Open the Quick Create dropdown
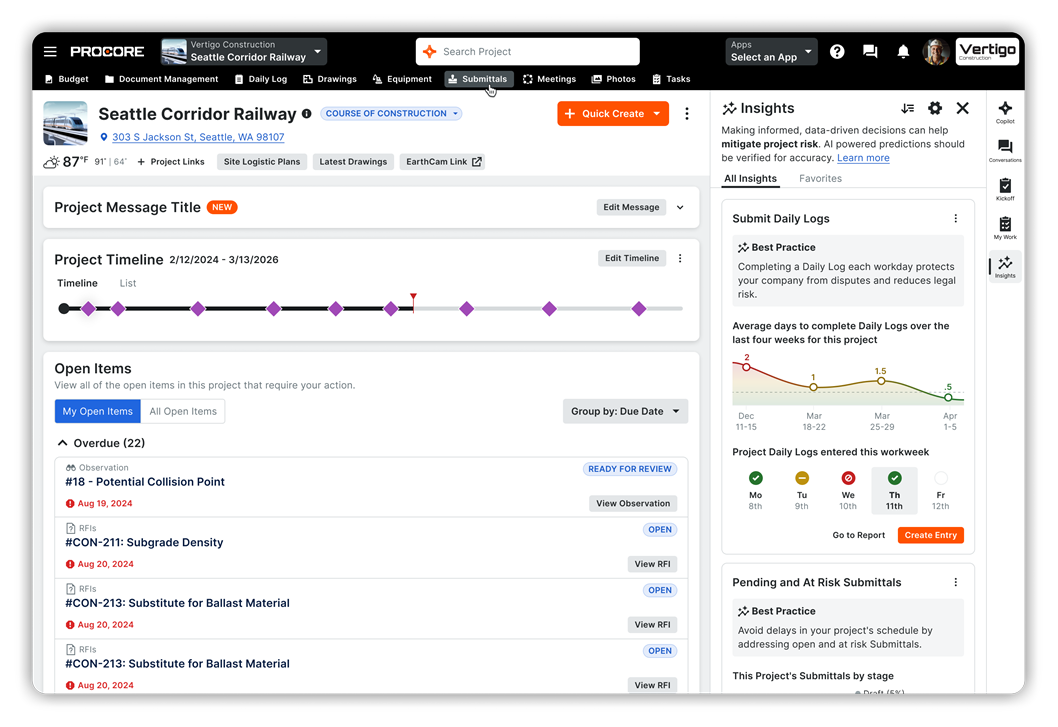This screenshot has width=1058, height=727. 613,113
